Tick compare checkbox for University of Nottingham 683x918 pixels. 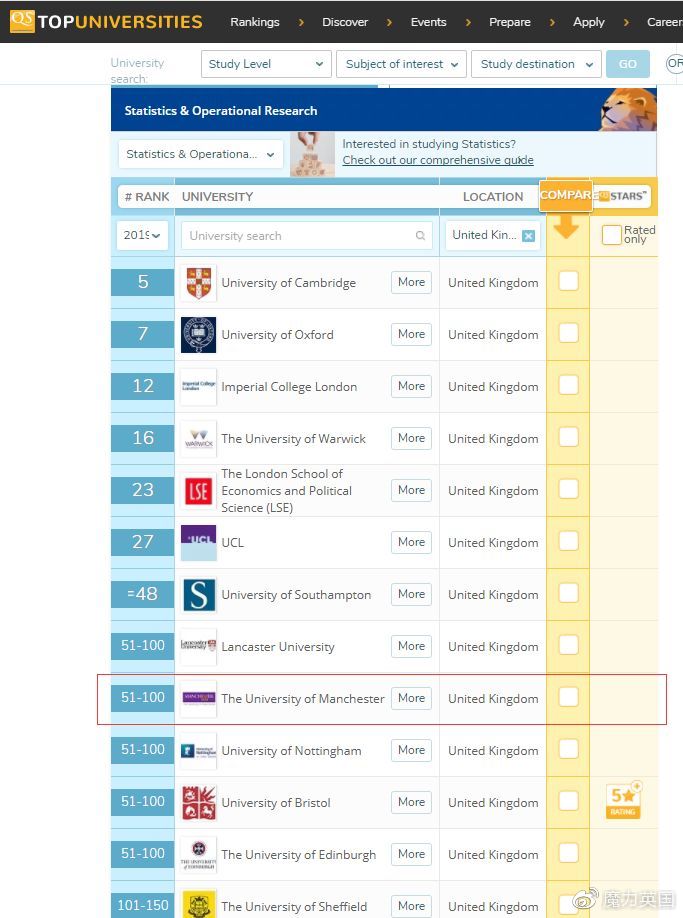[568, 749]
